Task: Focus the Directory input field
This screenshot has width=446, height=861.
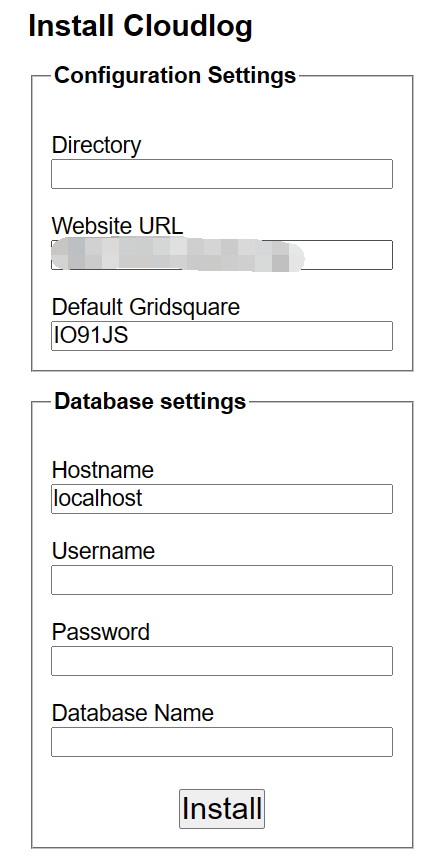Action: (222, 174)
